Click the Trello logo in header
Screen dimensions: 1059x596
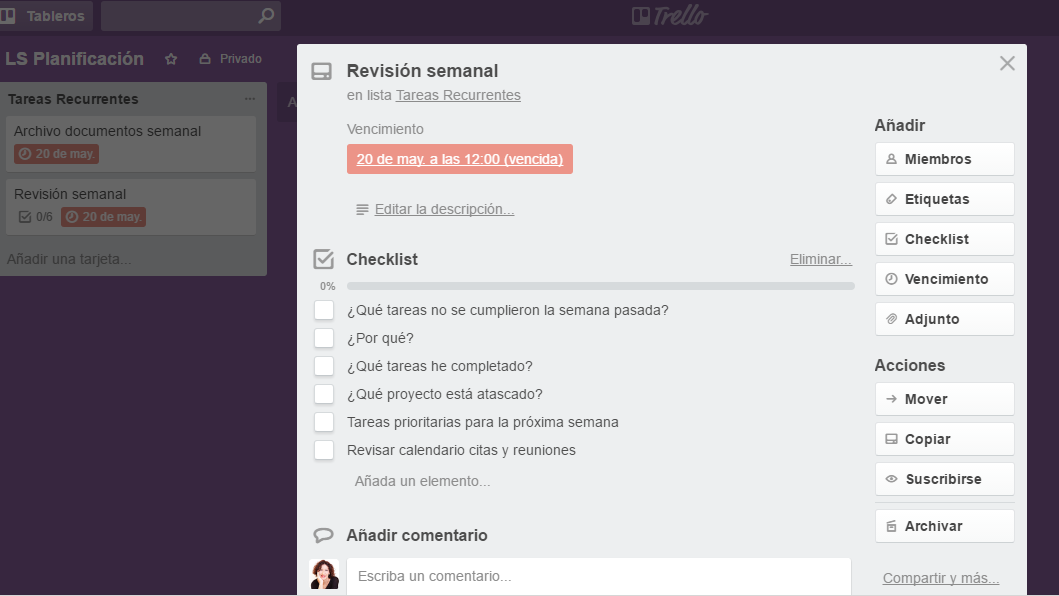670,16
